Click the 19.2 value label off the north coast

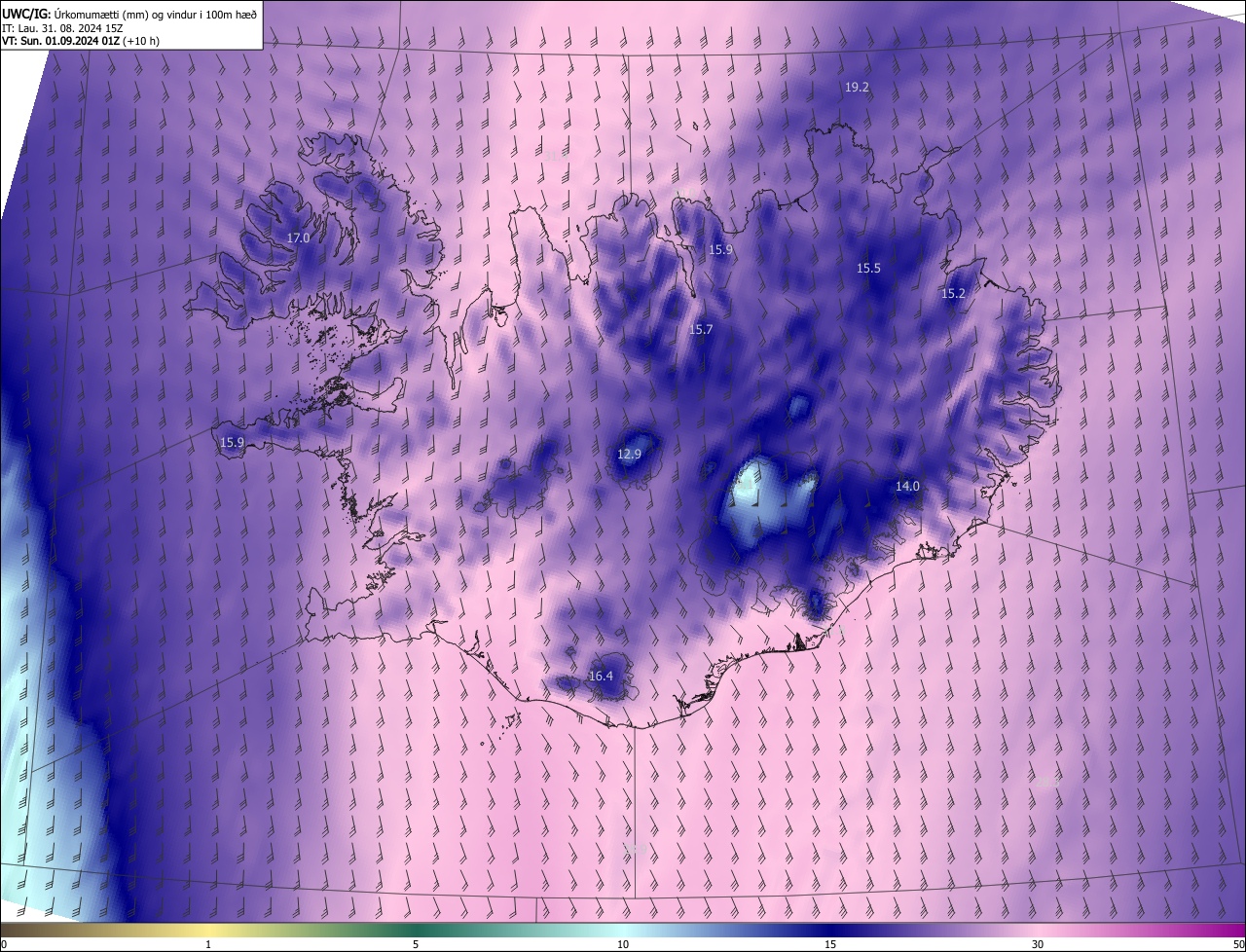pos(857,87)
